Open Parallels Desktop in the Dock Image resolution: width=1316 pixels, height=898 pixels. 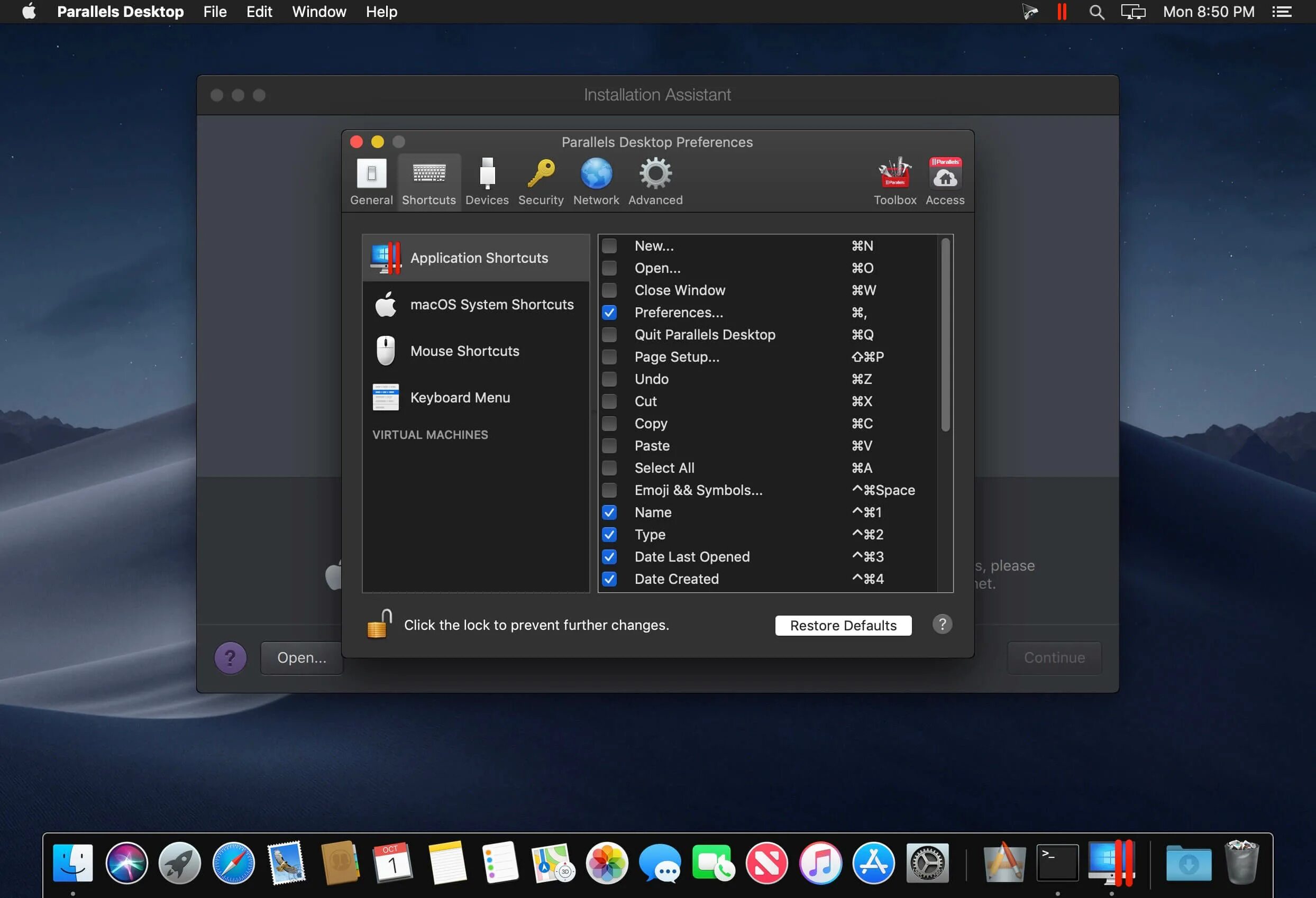pyautogui.click(x=1111, y=864)
